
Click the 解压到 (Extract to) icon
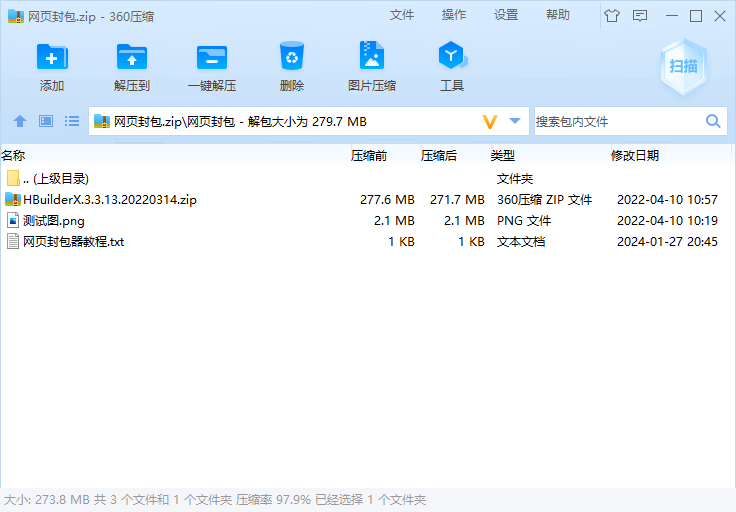132,57
